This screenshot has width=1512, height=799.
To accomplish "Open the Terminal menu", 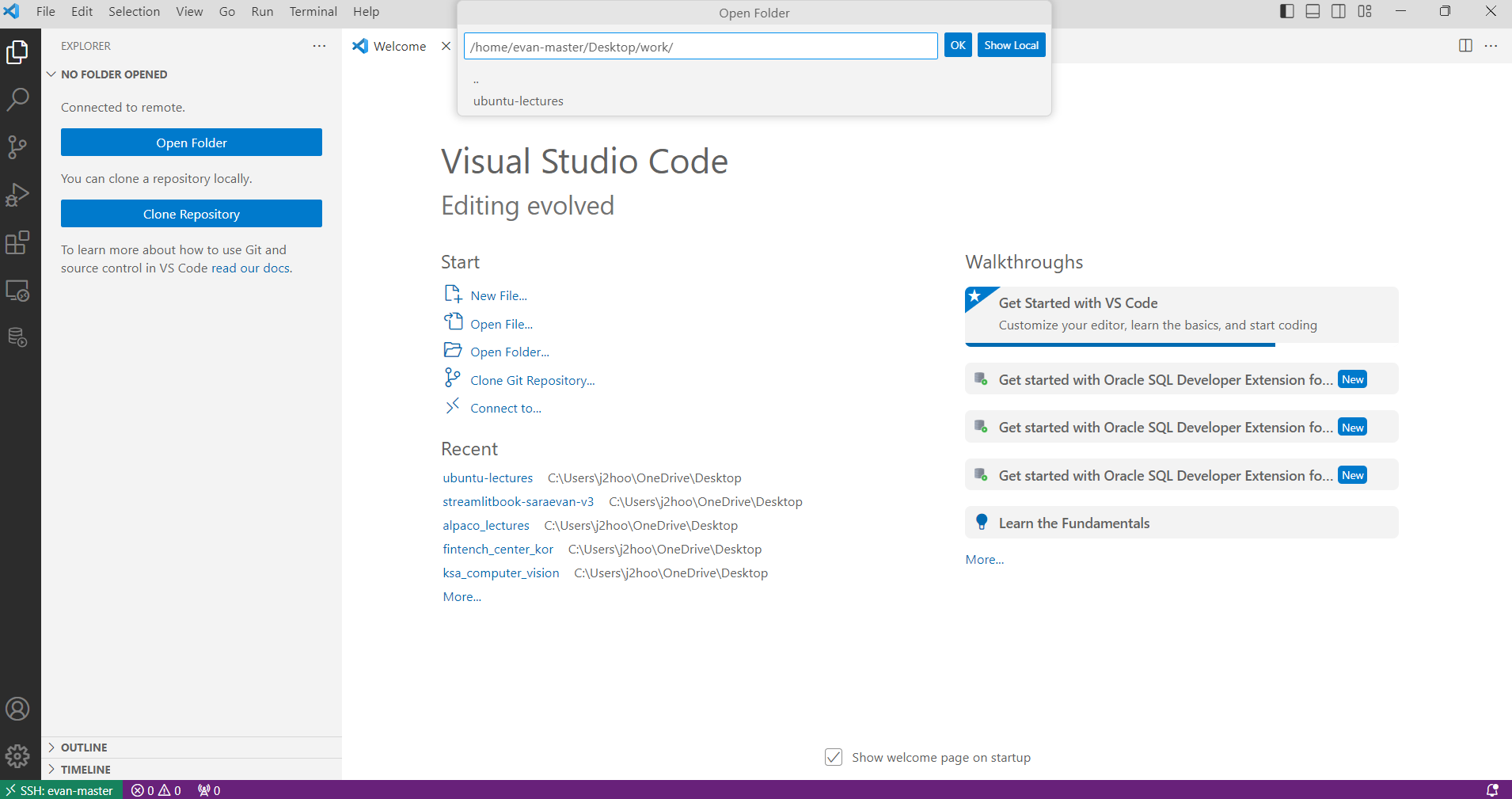I will (313, 11).
